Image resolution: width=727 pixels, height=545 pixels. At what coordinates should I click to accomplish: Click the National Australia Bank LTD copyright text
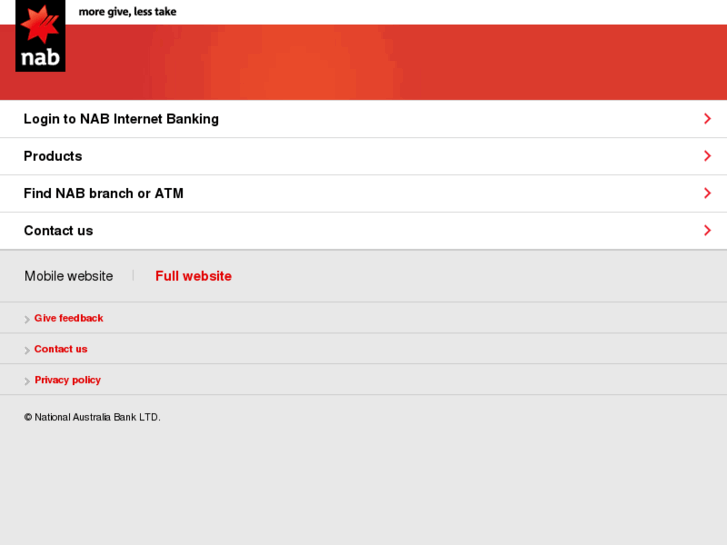(x=92, y=417)
